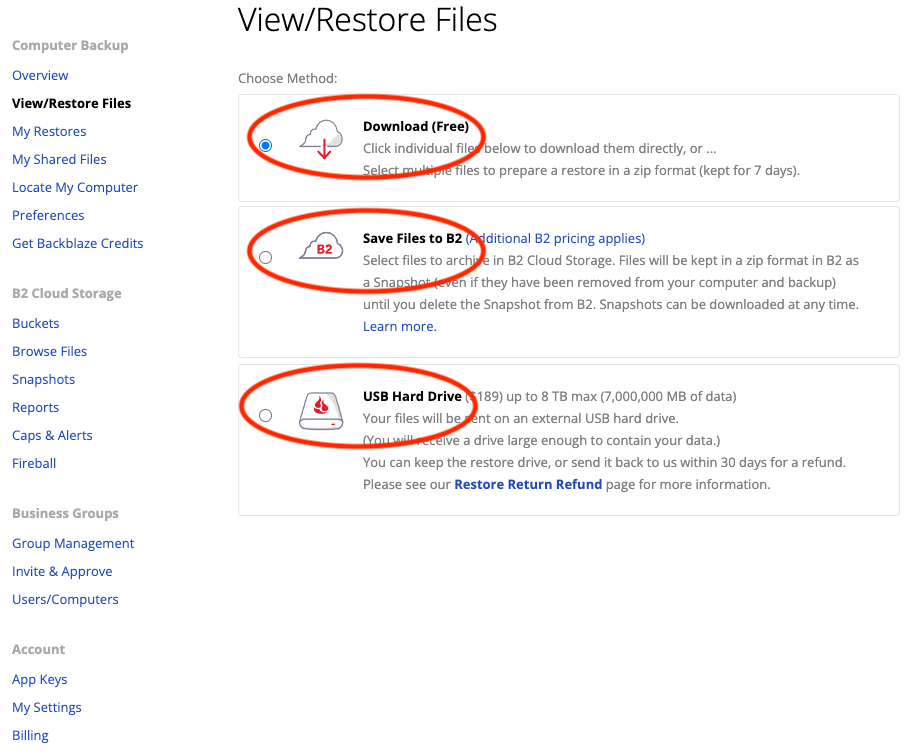Open App Keys in Account section
The height and width of the screenshot is (755, 912).
[x=40, y=679]
